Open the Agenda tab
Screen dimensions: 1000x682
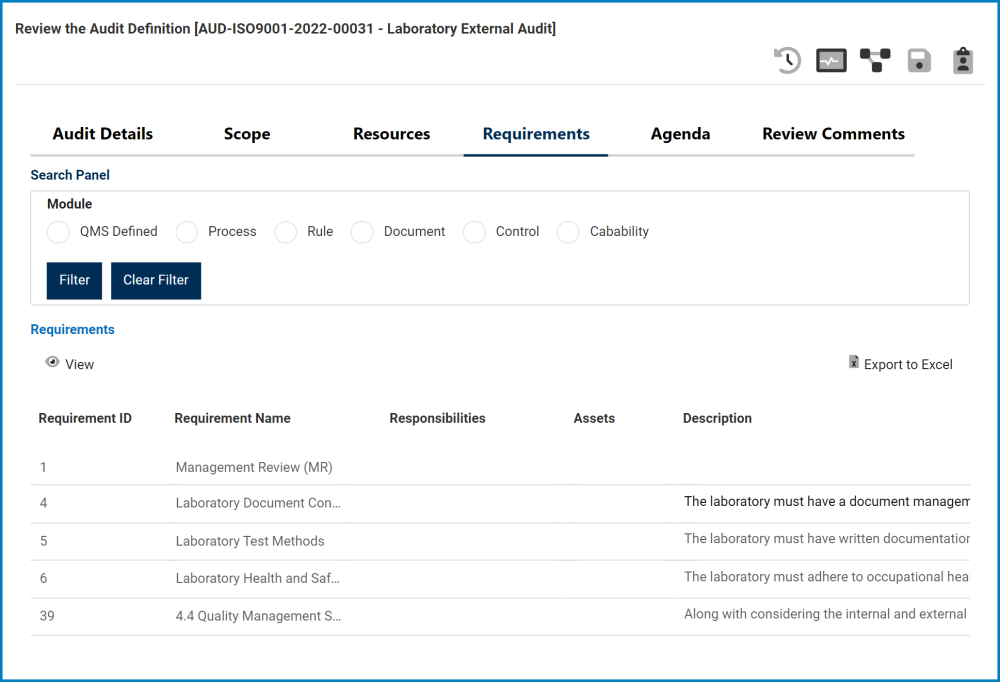click(680, 133)
